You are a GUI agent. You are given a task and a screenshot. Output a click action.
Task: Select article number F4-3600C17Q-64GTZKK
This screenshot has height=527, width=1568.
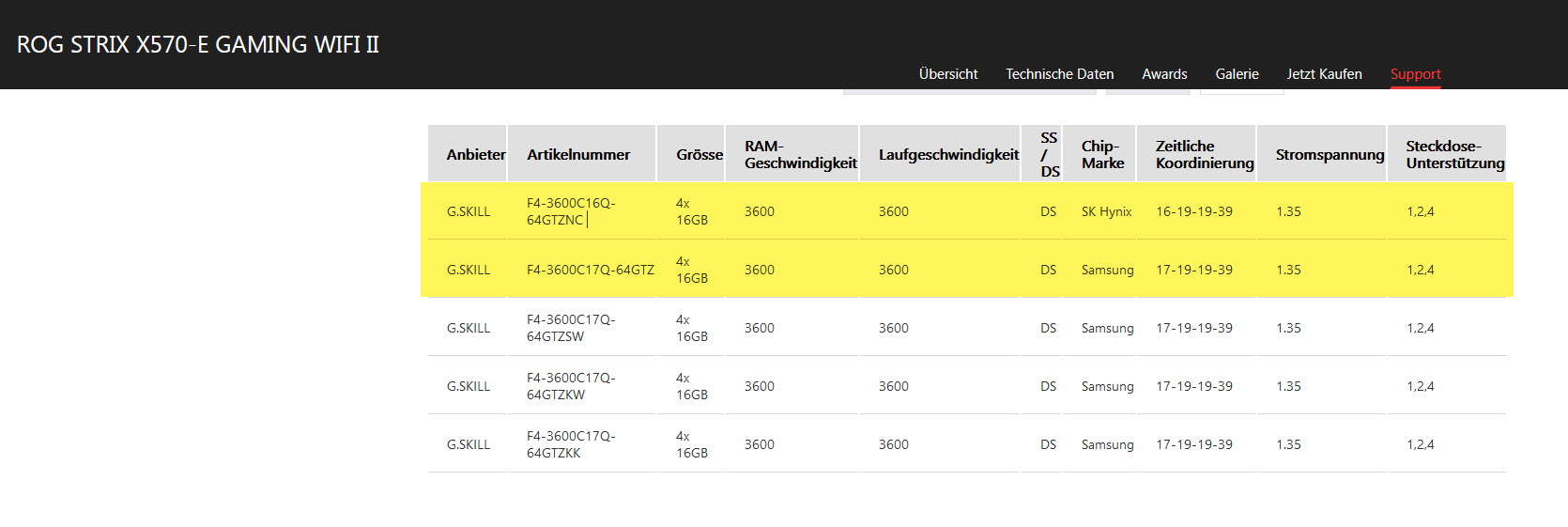571,444
